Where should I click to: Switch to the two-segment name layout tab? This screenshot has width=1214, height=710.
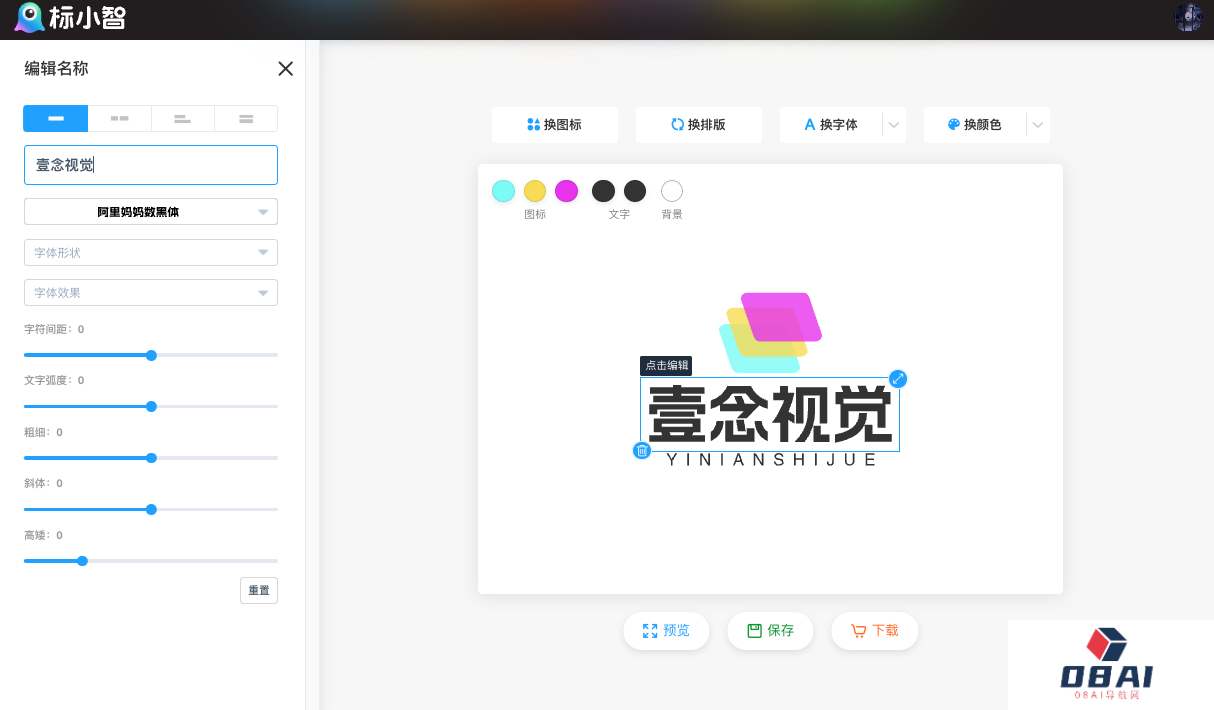tap(121, 118)
